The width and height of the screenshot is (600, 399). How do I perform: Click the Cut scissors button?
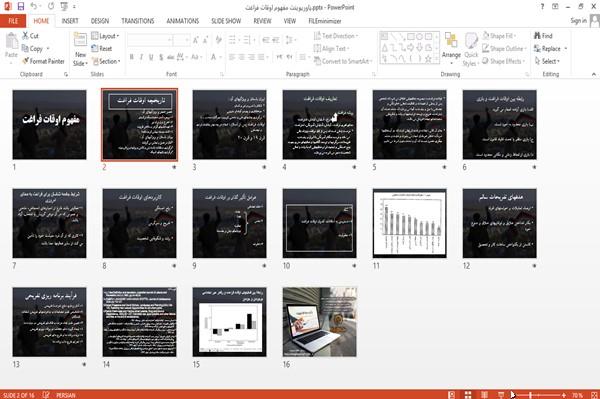[x=31, y=36]
